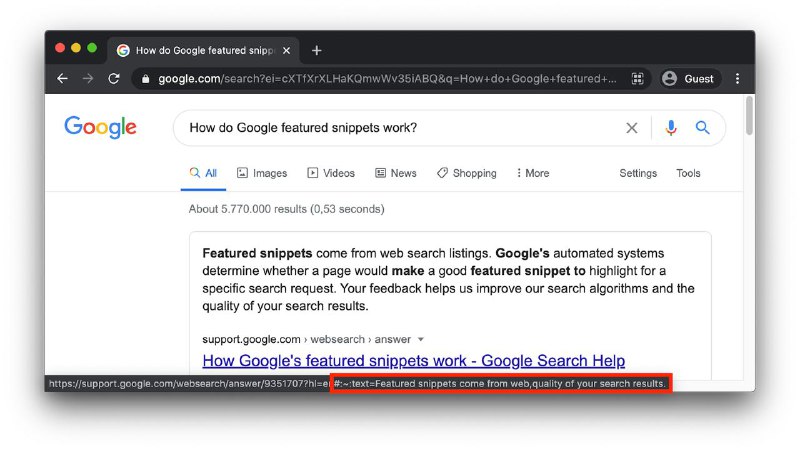Screen dimensions: 800x451
Task: Expand the More search options
Action: tap(533, 173)
